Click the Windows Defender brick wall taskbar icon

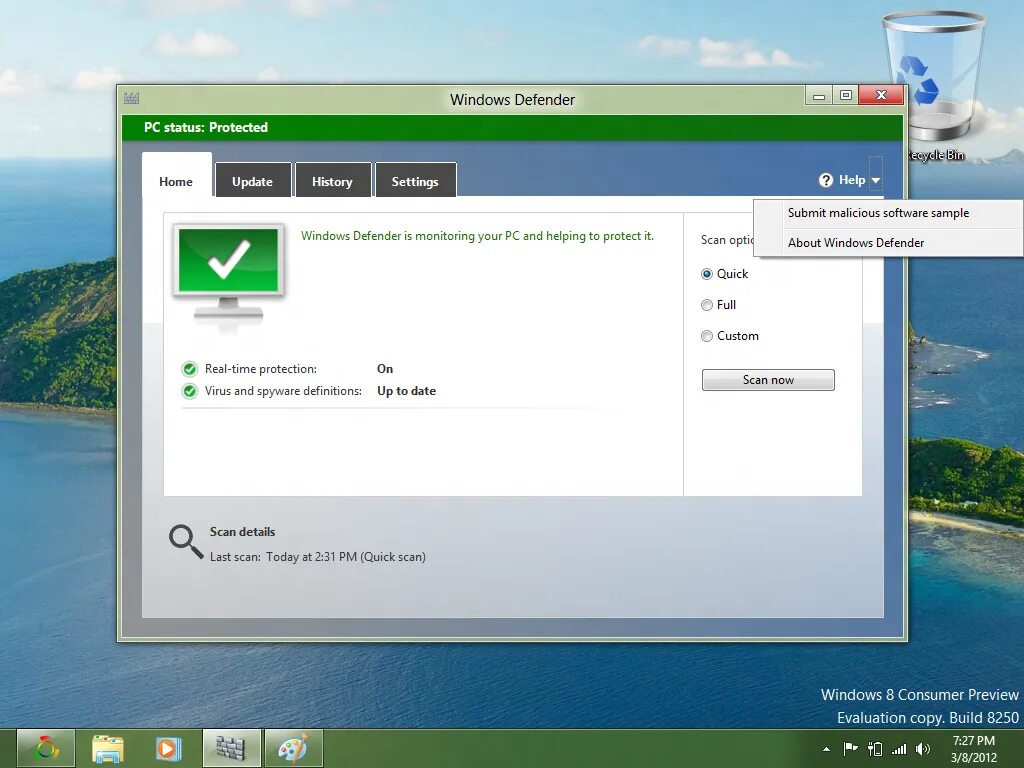[x=231, y=748]
